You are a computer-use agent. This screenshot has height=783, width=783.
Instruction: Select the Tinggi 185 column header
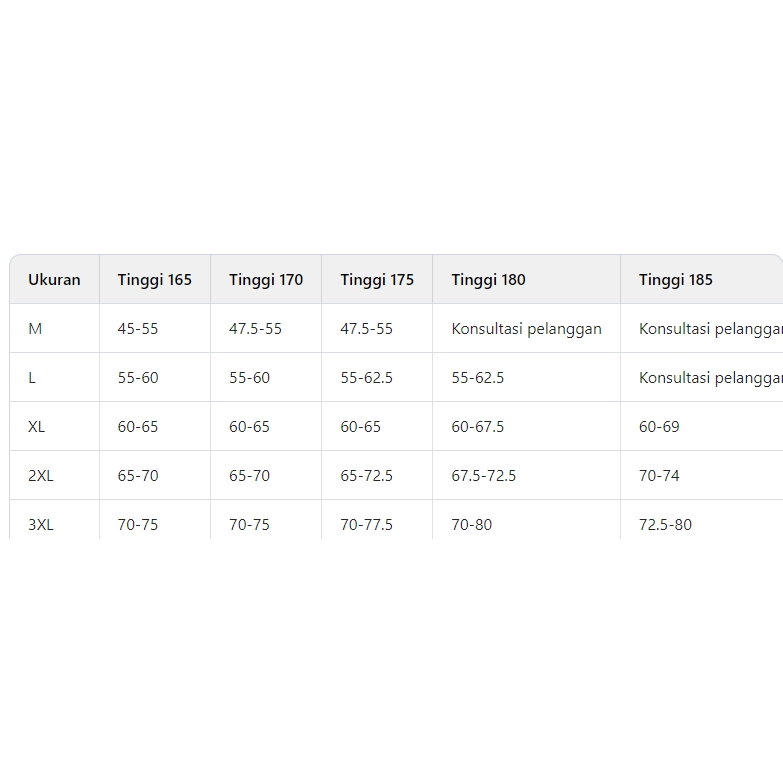click(676, 280)
